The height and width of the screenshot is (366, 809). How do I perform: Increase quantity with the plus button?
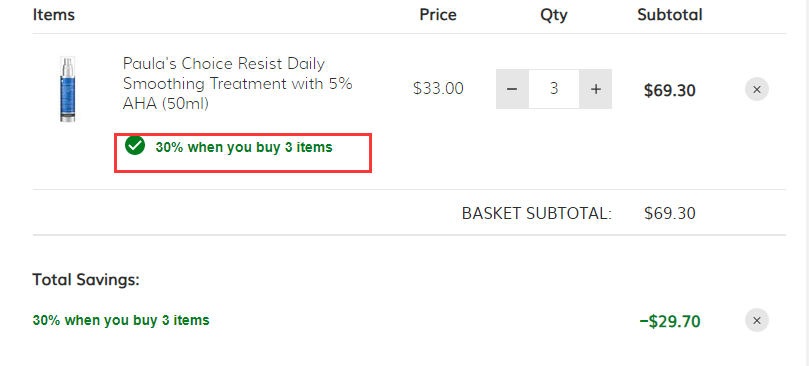tap(596, 89)
